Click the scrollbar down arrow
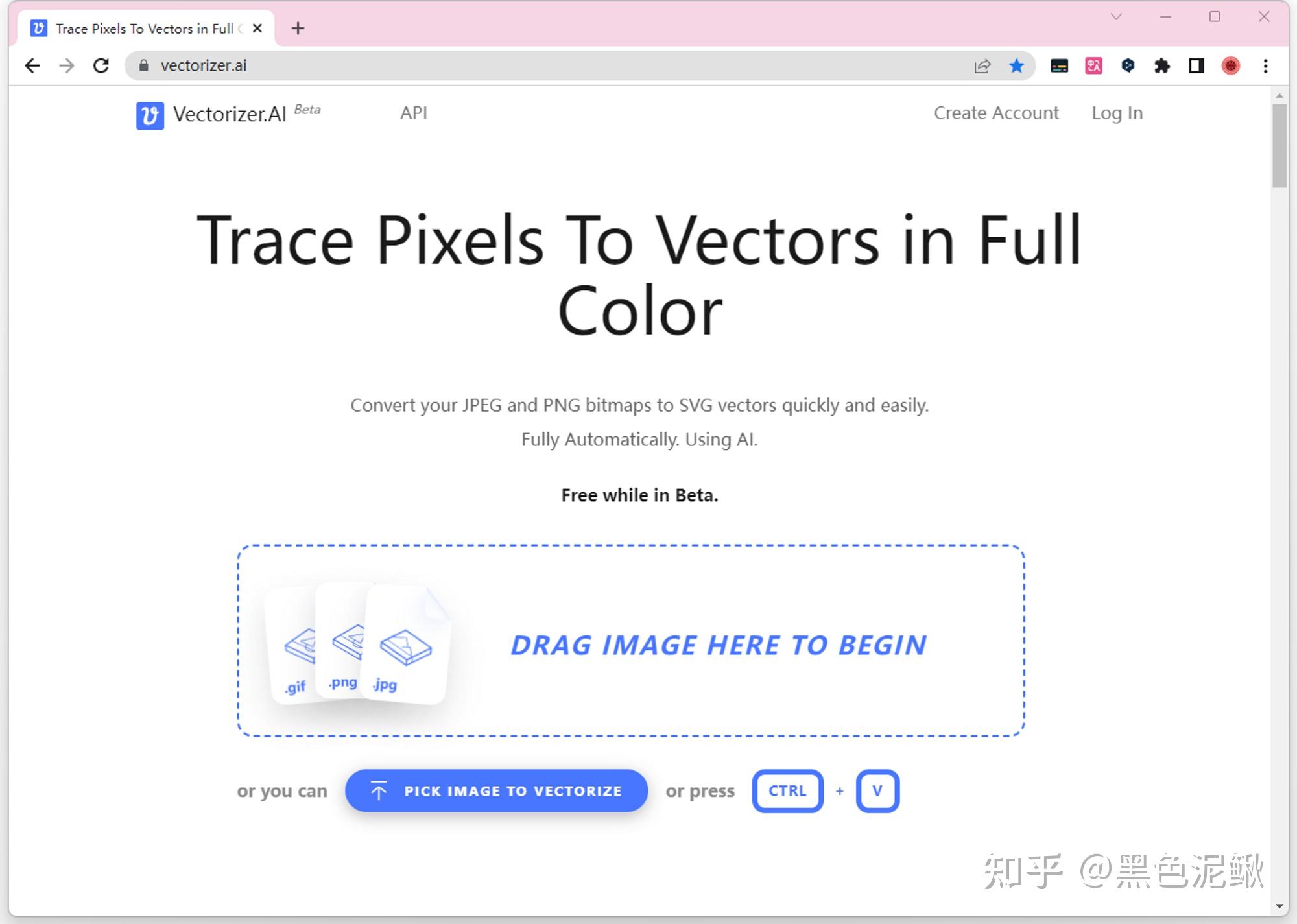Viewport: 1297px width, 924px height. (x=1279, y=906)
